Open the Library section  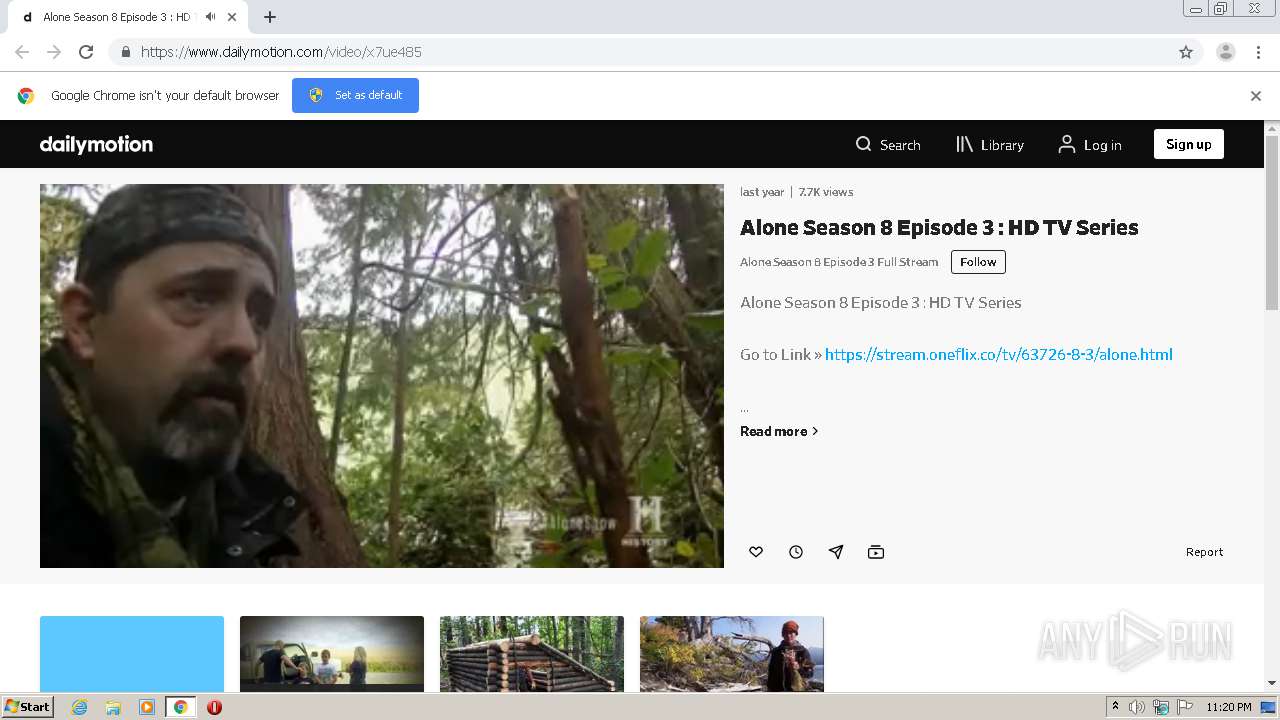tap(990, 145)
